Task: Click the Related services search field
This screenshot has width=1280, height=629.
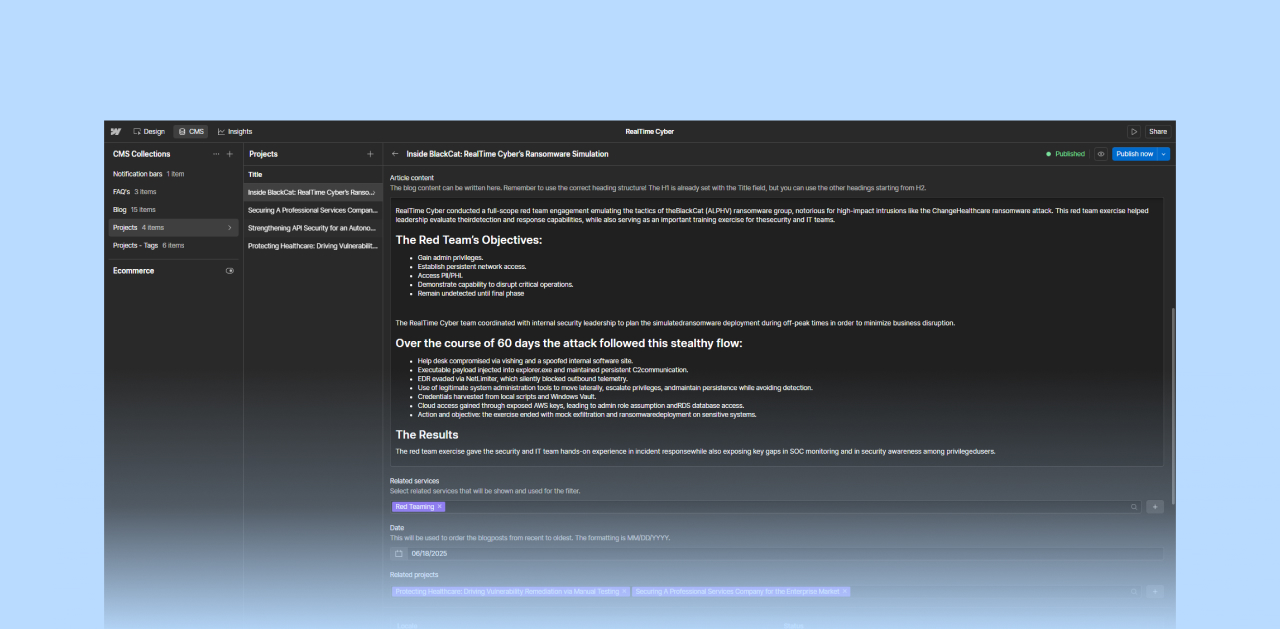Action: 765,507
